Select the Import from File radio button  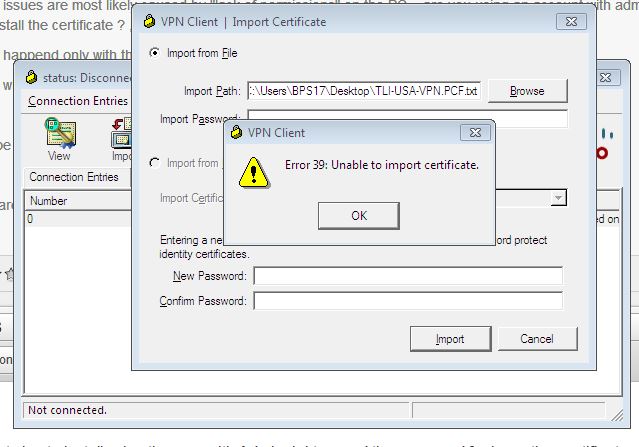click(x=154, y=53)
